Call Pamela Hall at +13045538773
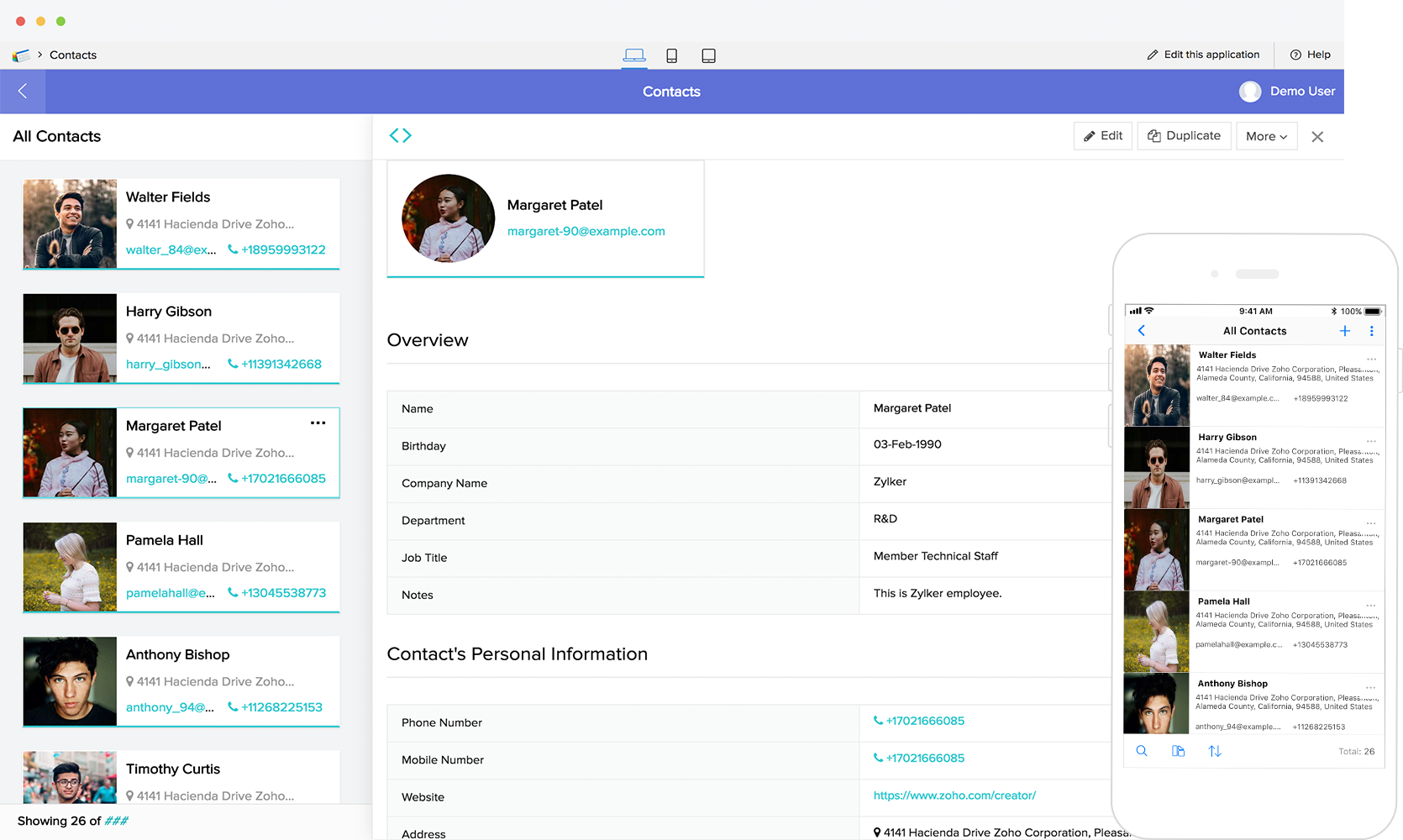 point(277,592)
